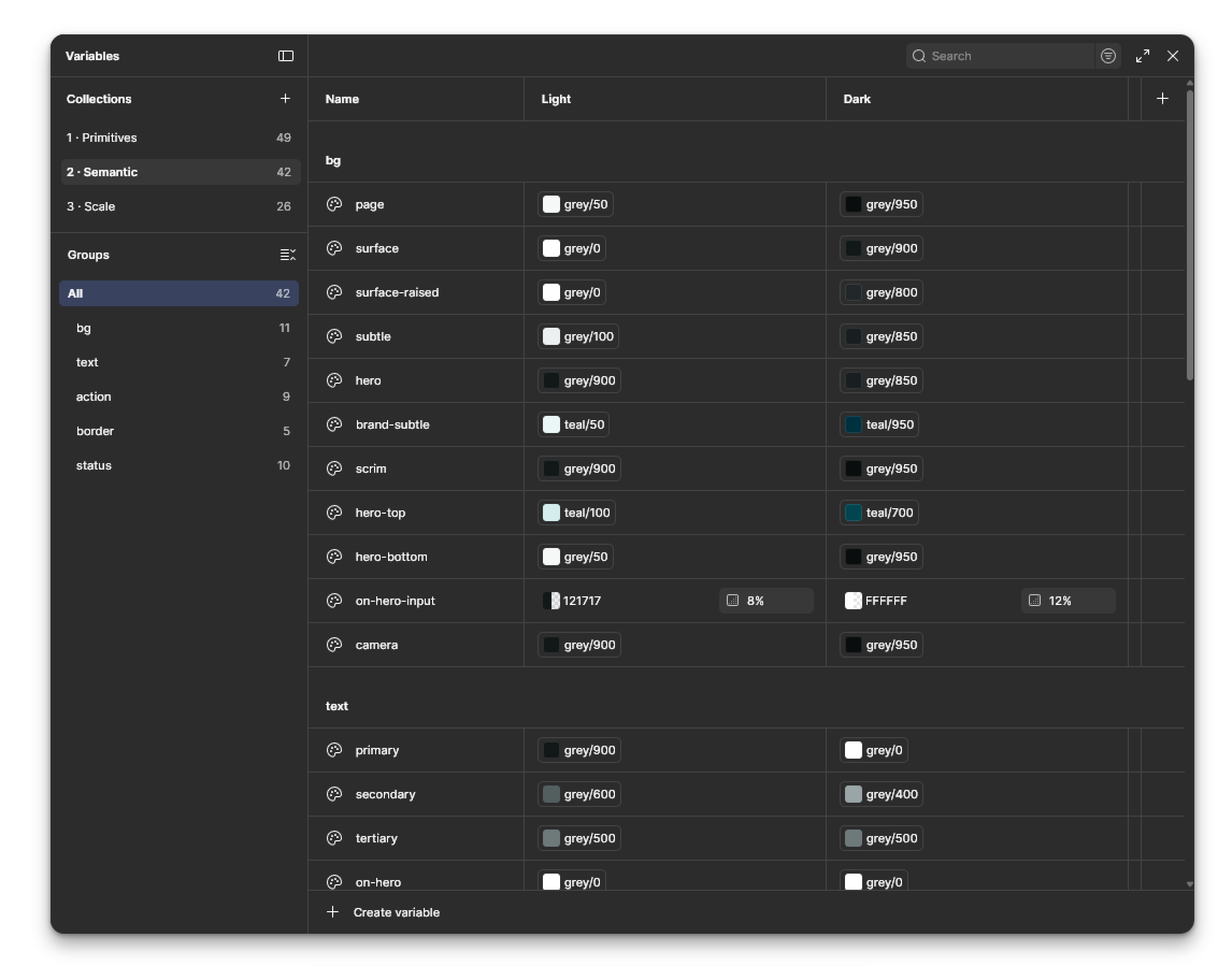Click the 8% opacity field for on-hero-input
1232x966 pixels.
[767, 601]
